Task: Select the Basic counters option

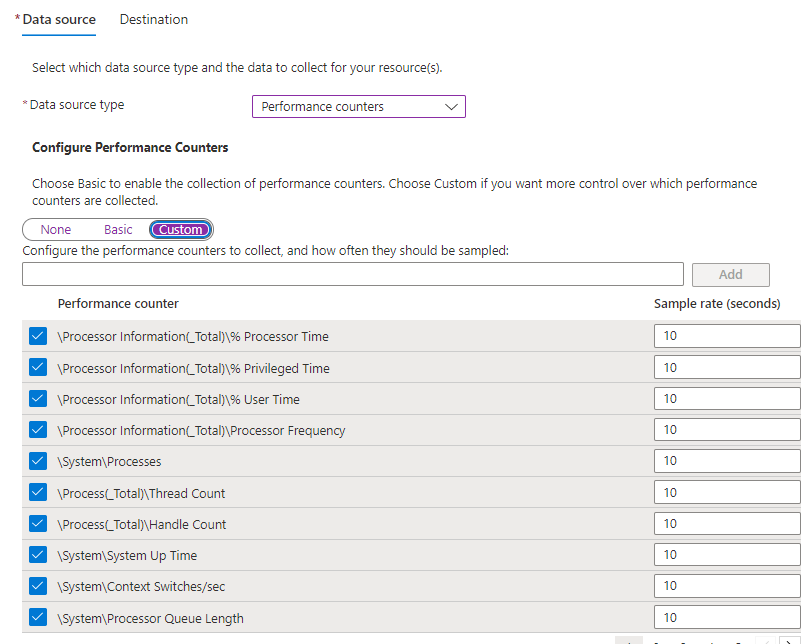Action: [118, 230]
